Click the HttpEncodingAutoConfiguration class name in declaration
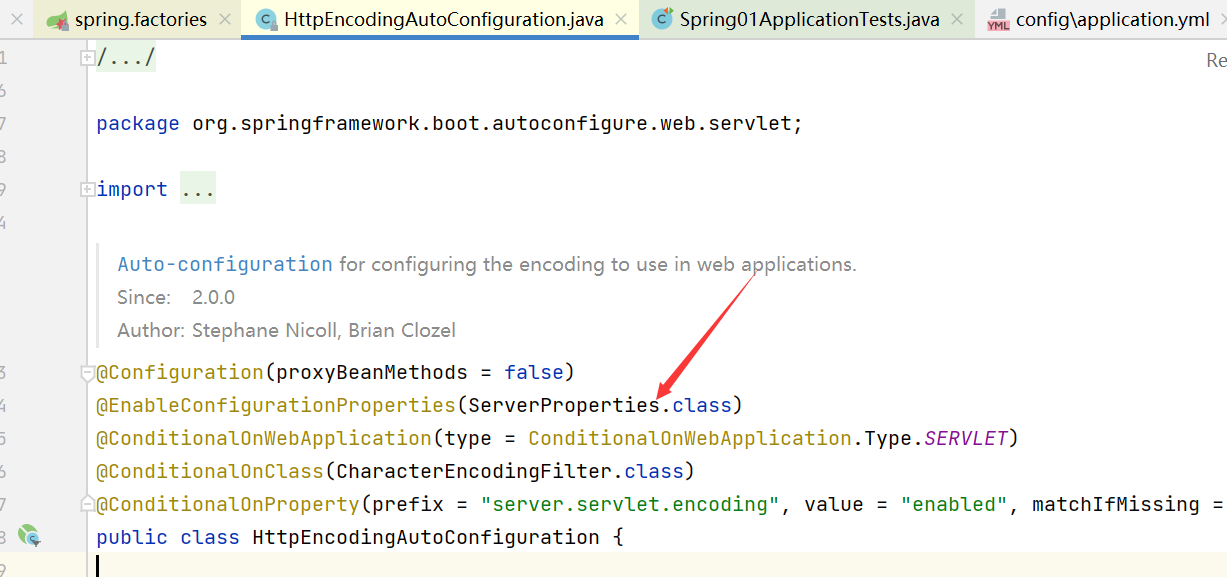 tap(426, 537)
